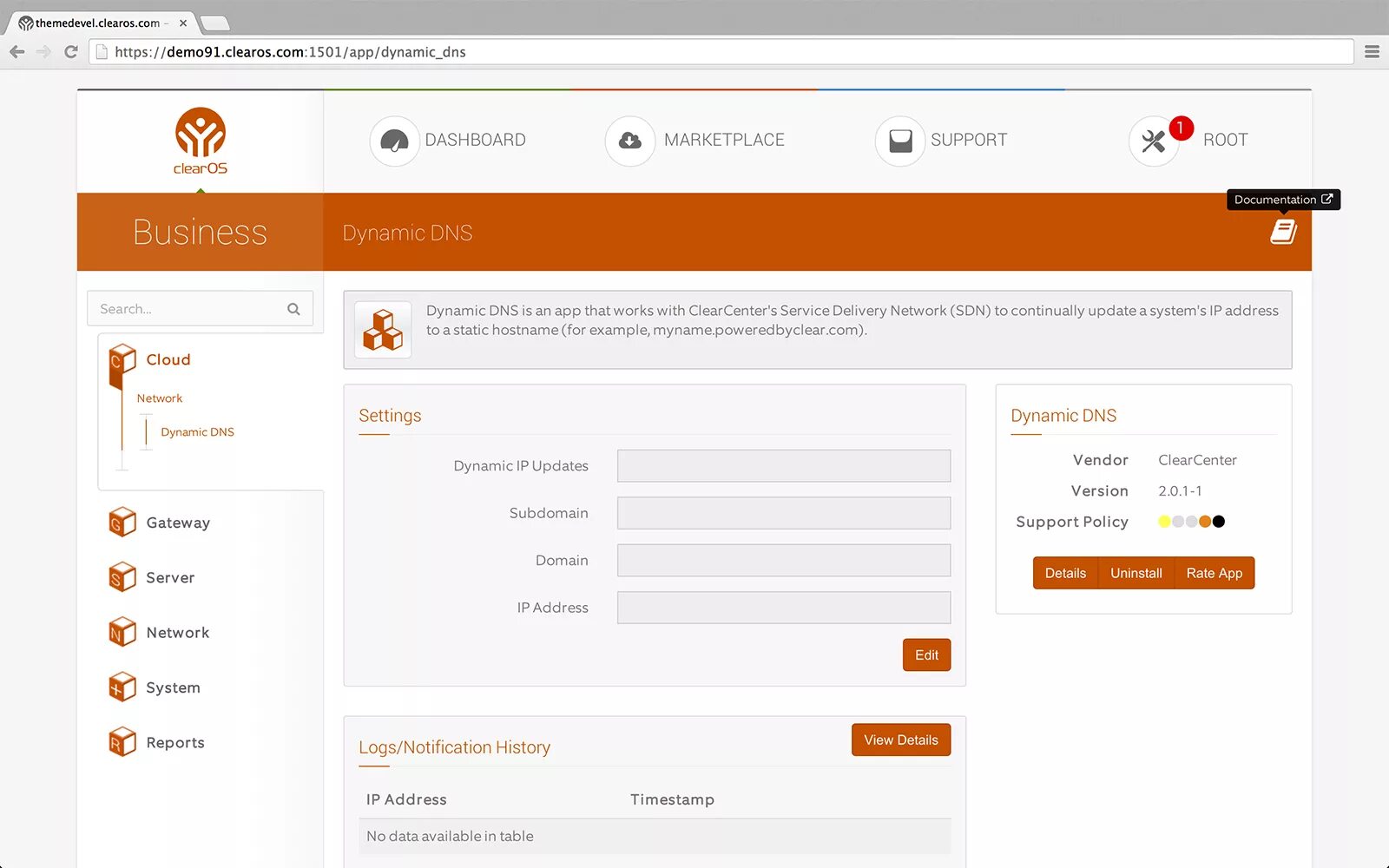Click the '2.0.1-1' version value
This screenshot has height=868, width=1389.
pyautogui.click(x=1180, y=491)
